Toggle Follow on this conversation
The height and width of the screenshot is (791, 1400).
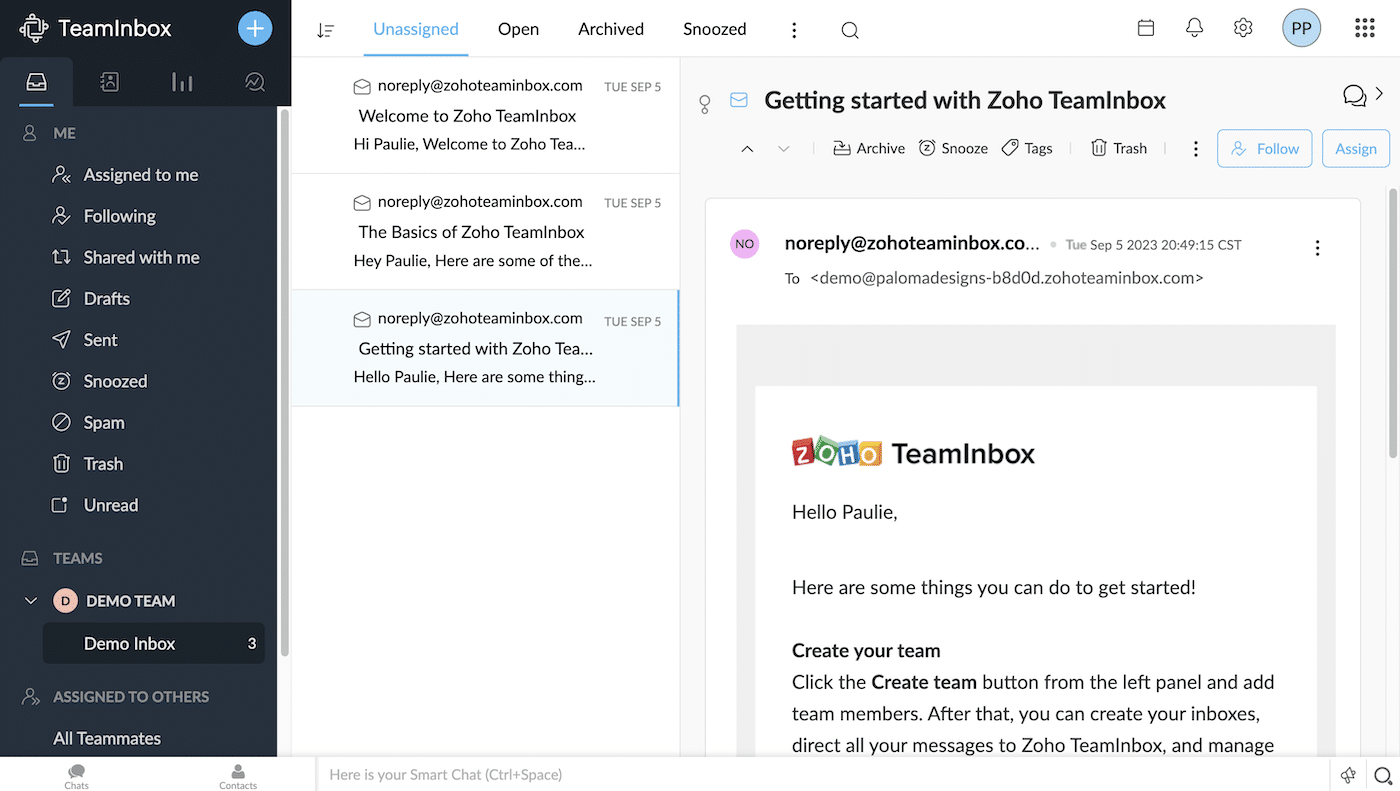[1264, 147]
